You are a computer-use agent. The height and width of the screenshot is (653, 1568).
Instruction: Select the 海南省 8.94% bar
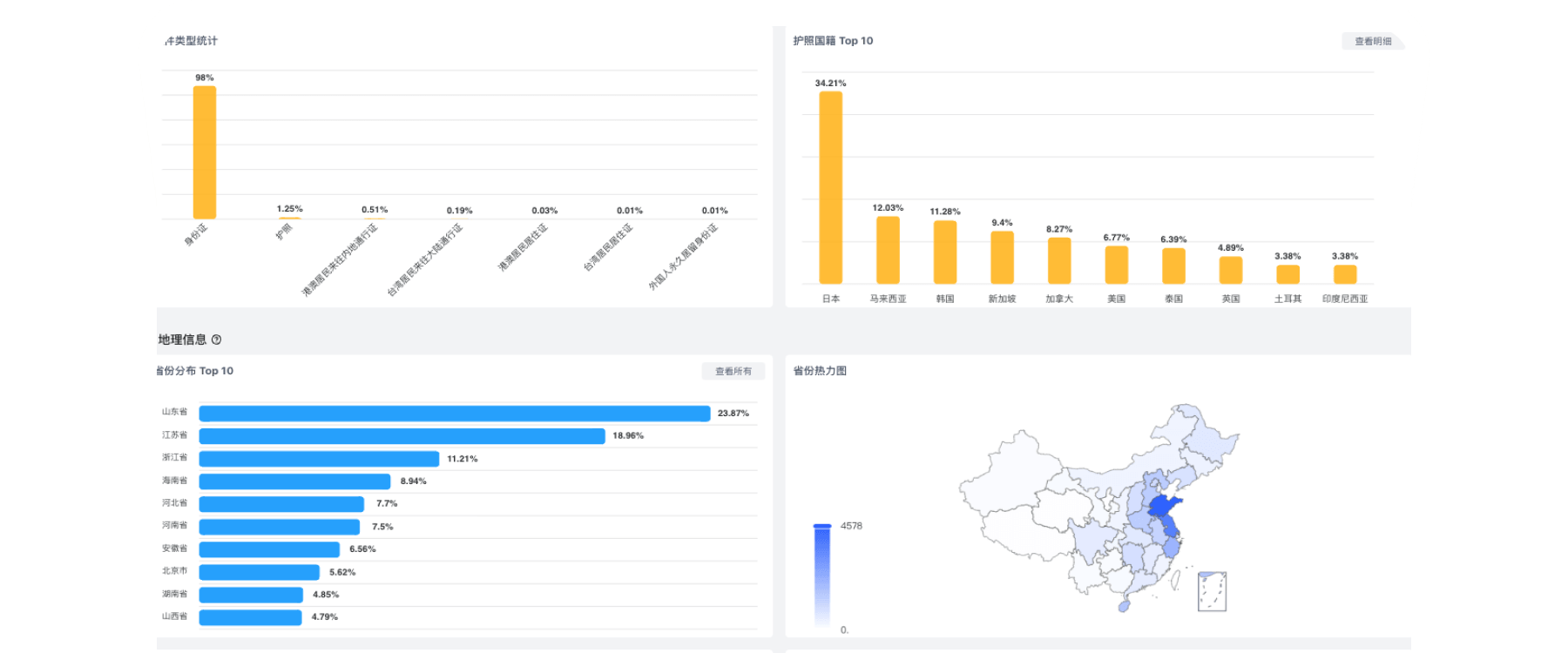point(294,481)
